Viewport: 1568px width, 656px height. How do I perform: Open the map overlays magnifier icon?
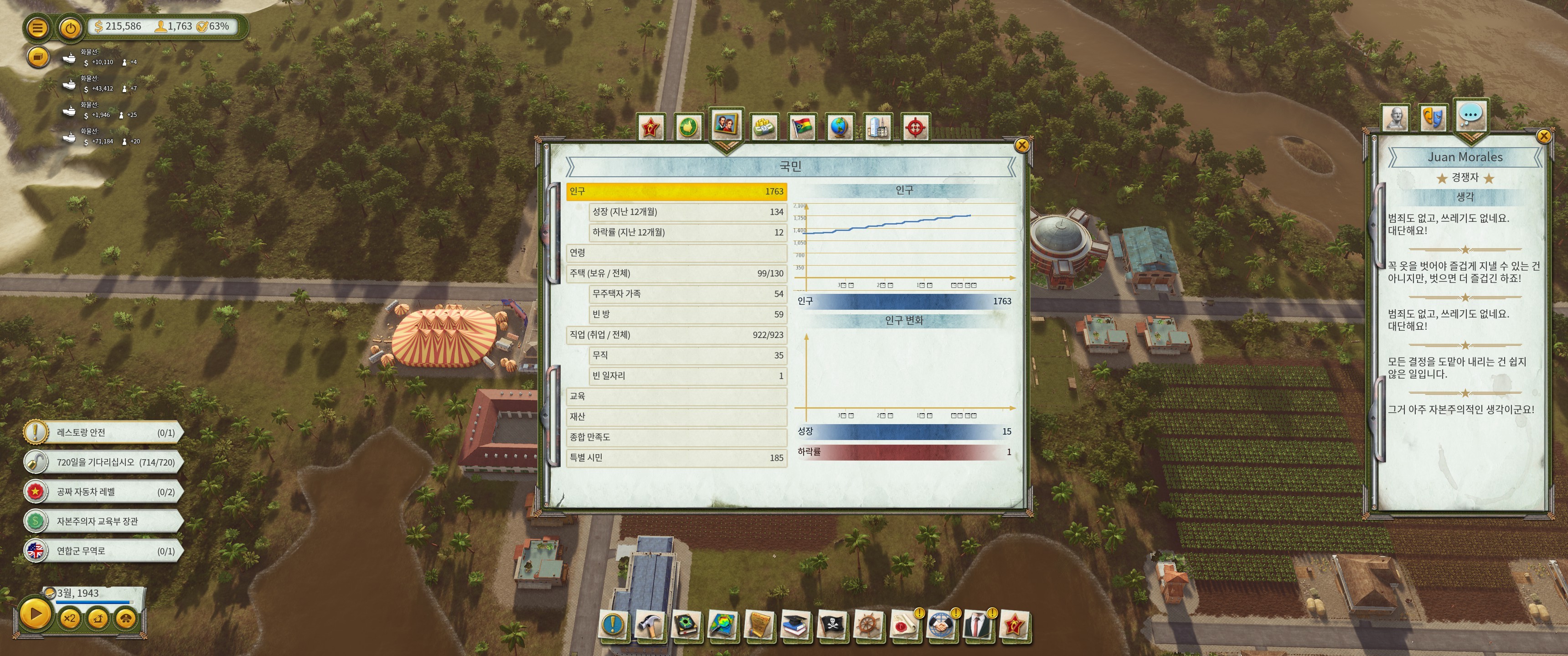click(722, 625)
